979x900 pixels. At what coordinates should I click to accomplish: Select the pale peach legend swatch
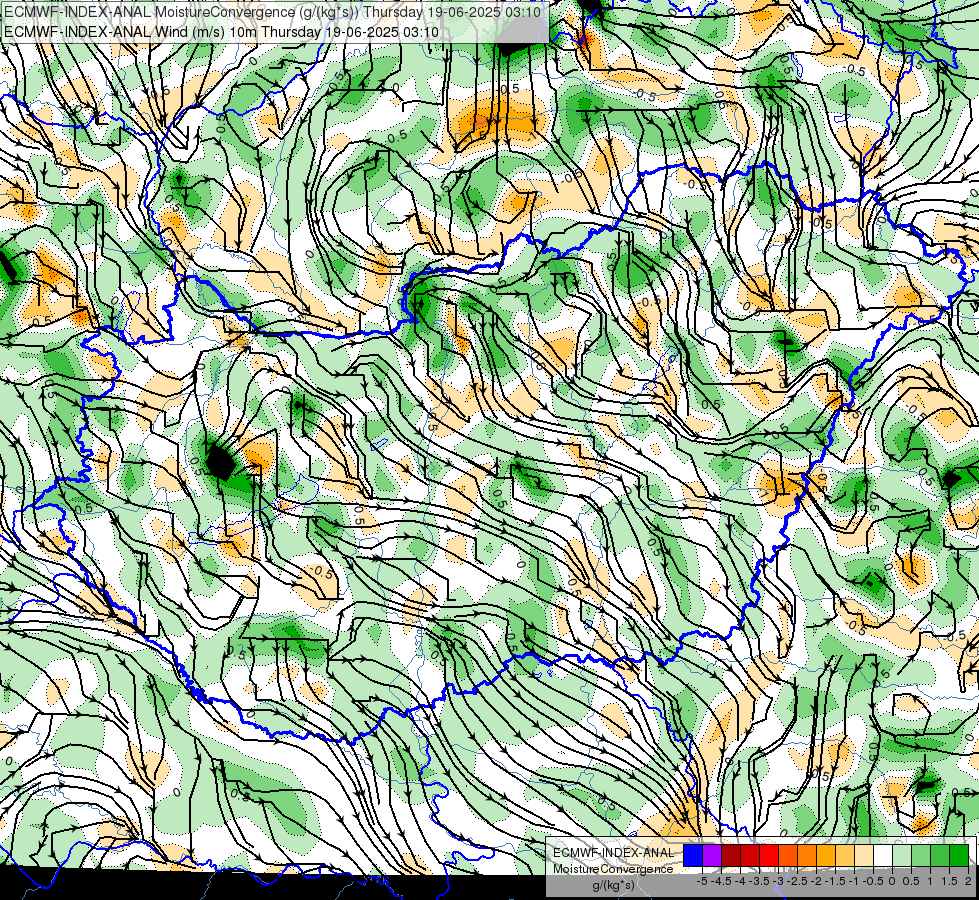[x=864, y=856]
